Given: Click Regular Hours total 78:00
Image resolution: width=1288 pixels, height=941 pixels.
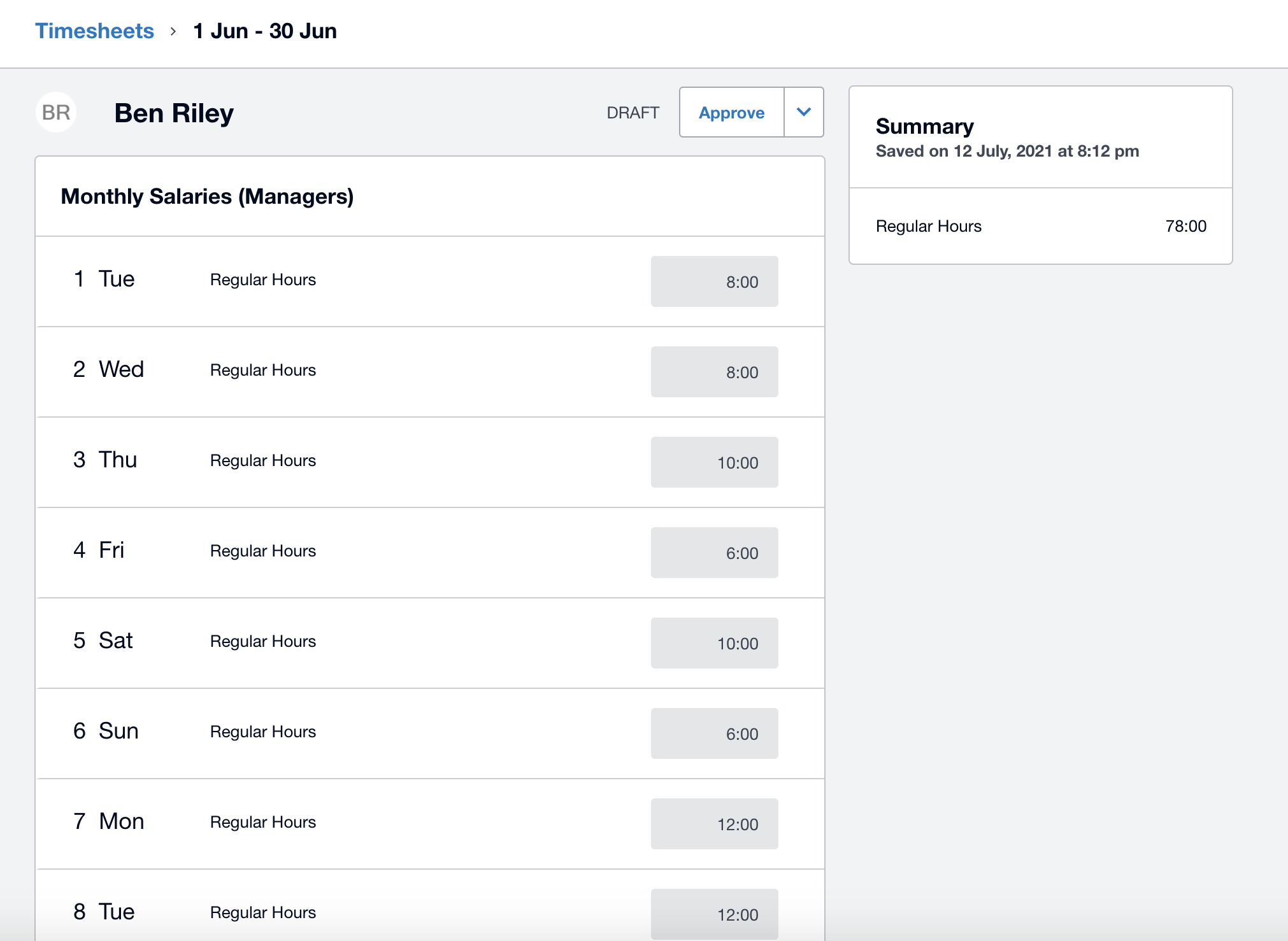Looking at the screenshot, I should pyautogui.click(x=1185, y=226).
